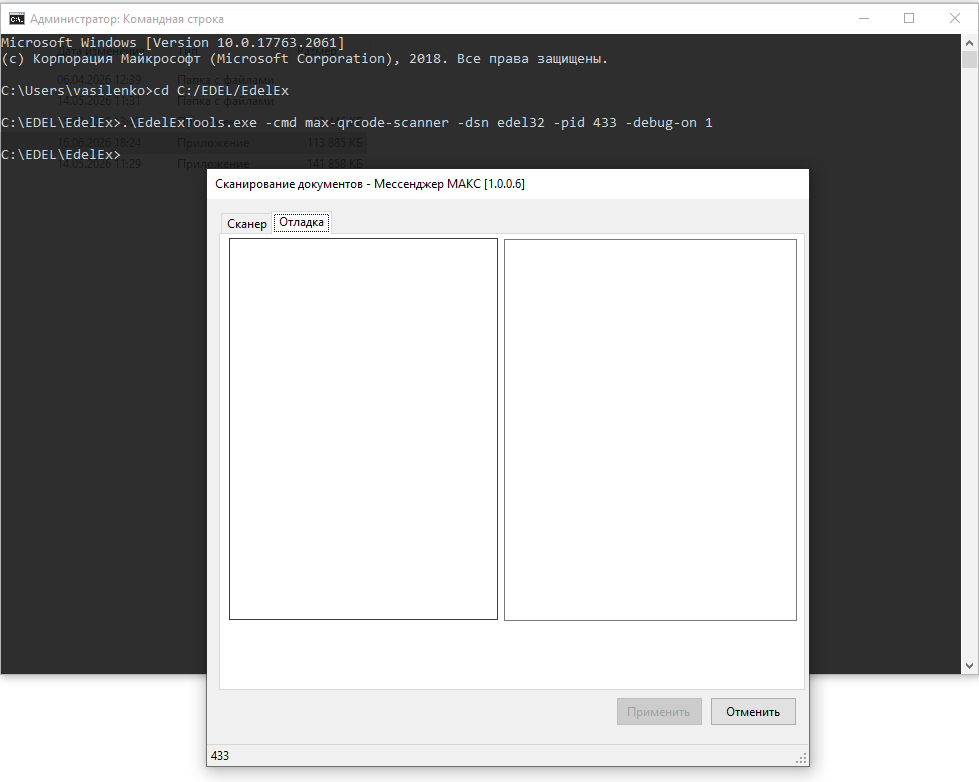
Task: Click the disabled Применить button
Action: pos(659,711)
